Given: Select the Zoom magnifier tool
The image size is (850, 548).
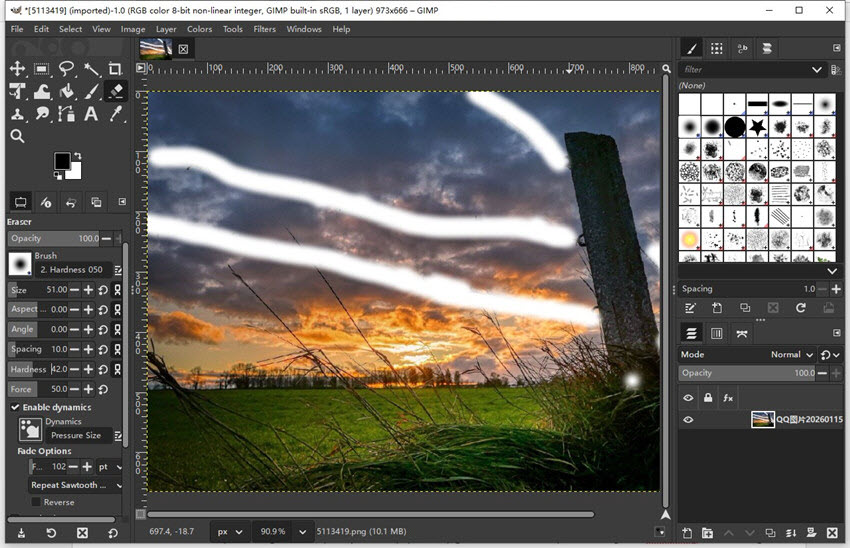Looking at the screenshot, I should pos(17,136).
